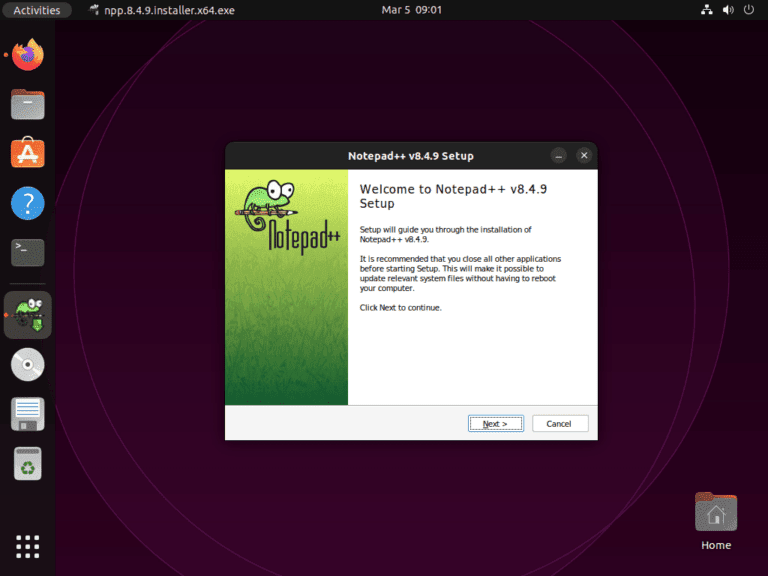Open the Trash in the dock
The height and width of the screenshot is (576, 768).
[x=28, y=463]
